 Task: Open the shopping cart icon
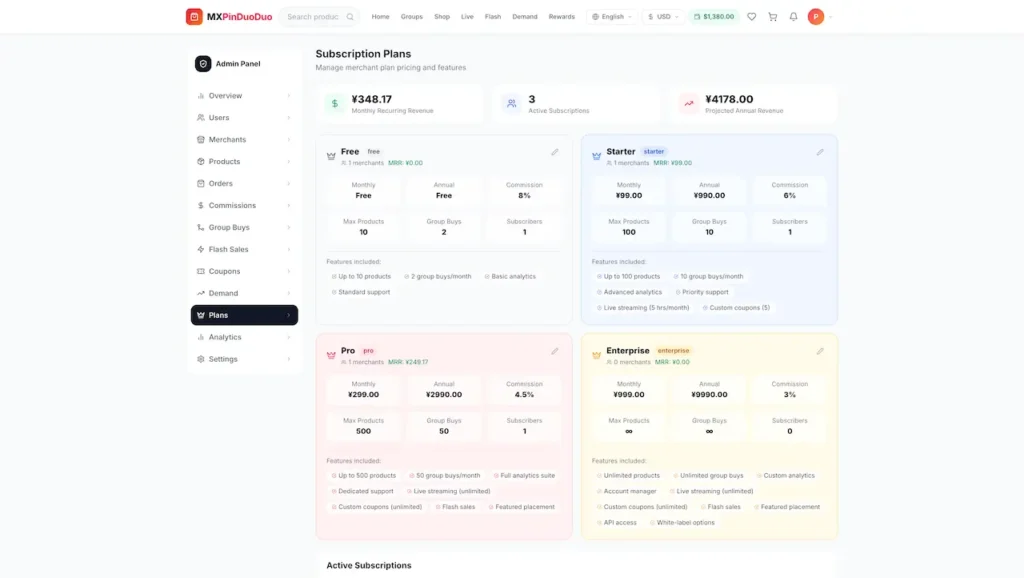(773, 16)
